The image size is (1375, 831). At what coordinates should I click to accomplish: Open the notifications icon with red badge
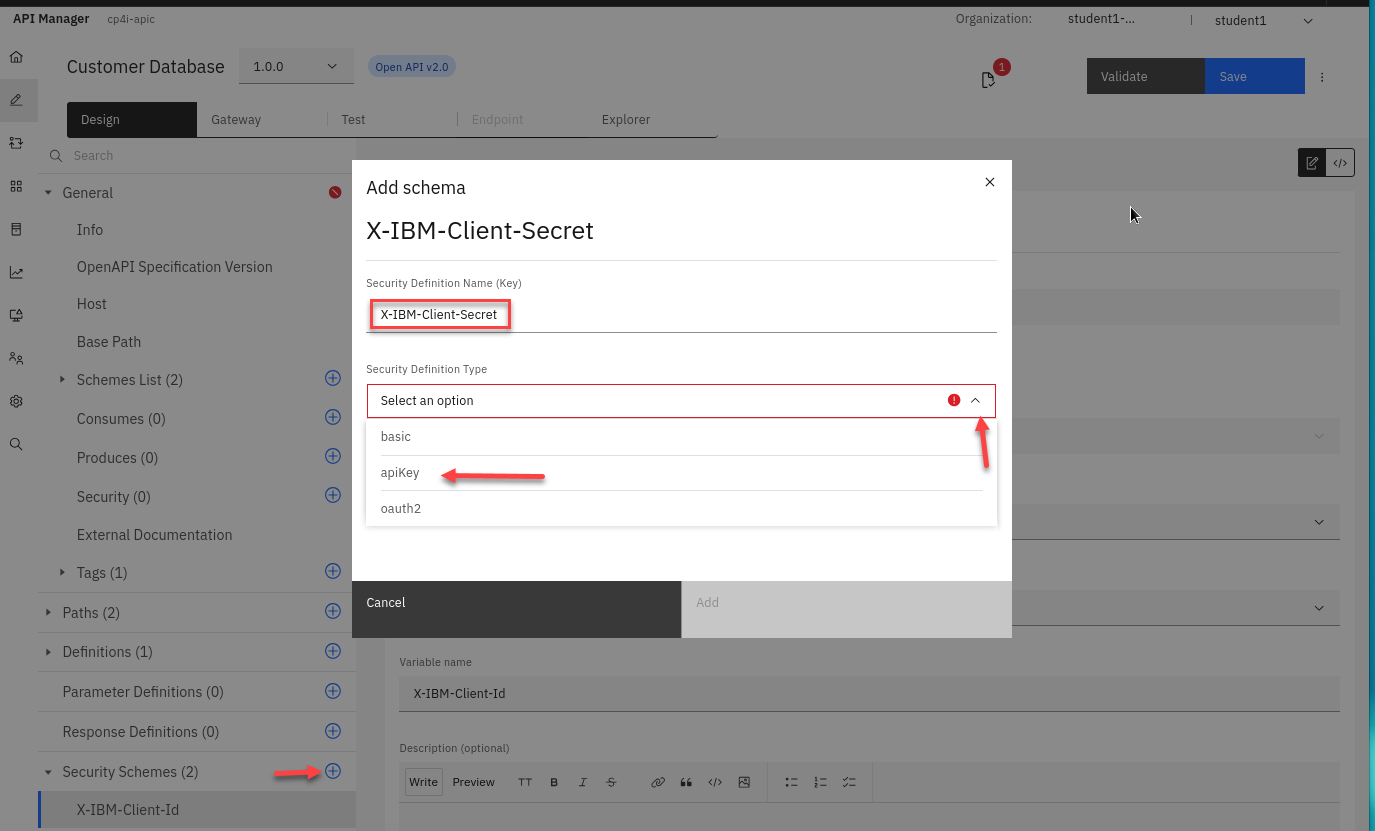(989, 79)
